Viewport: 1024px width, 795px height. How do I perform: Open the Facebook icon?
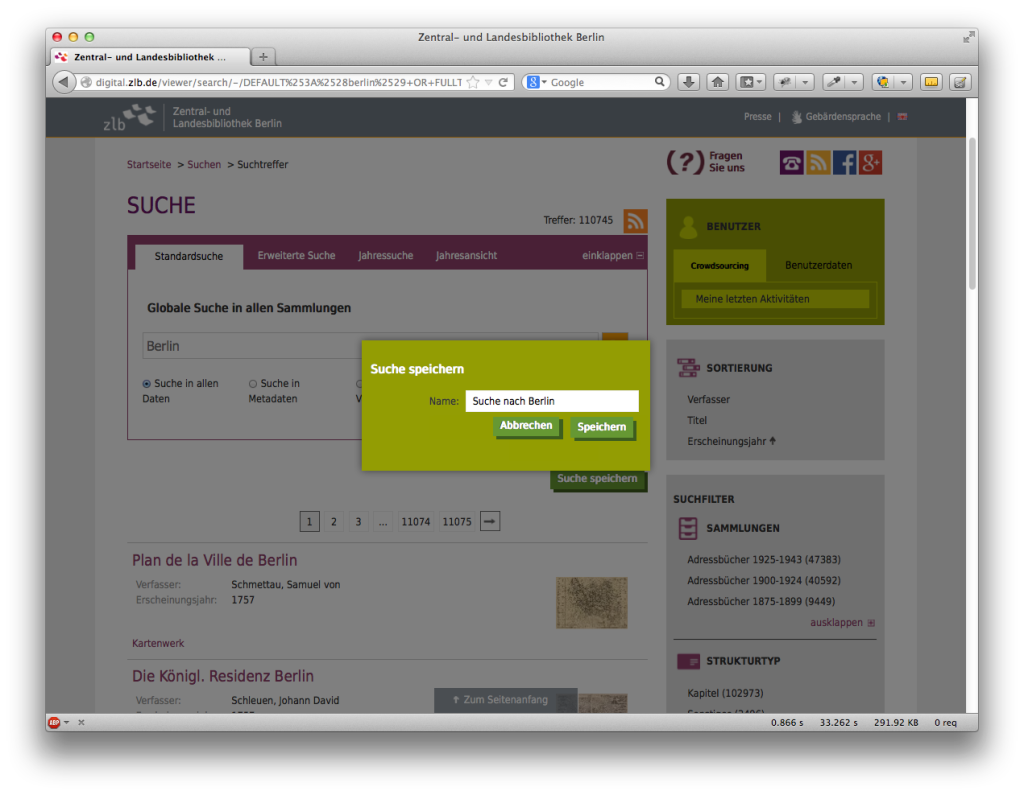tap(844, 163)
